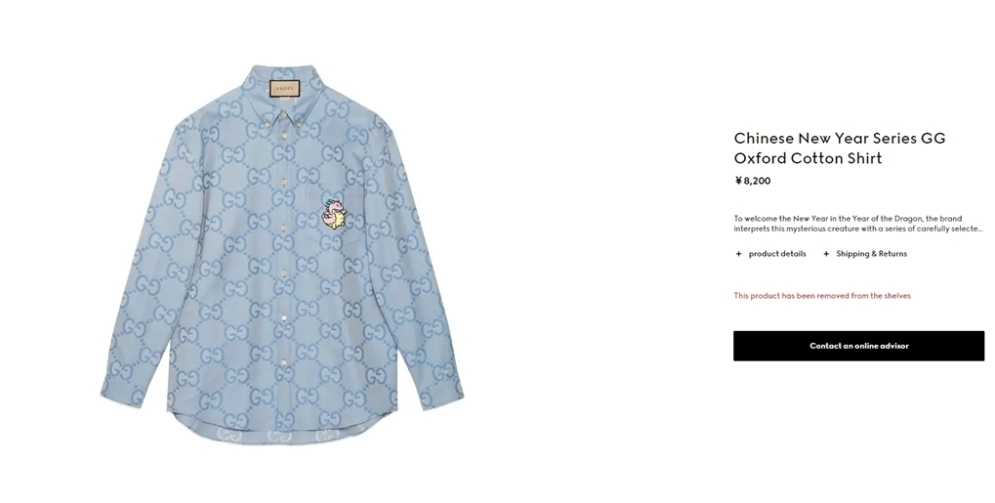The width and height of the screenshot is (995, 503).
Task: Click the truncated Year of the Dragon description
Action: (858, 223)
